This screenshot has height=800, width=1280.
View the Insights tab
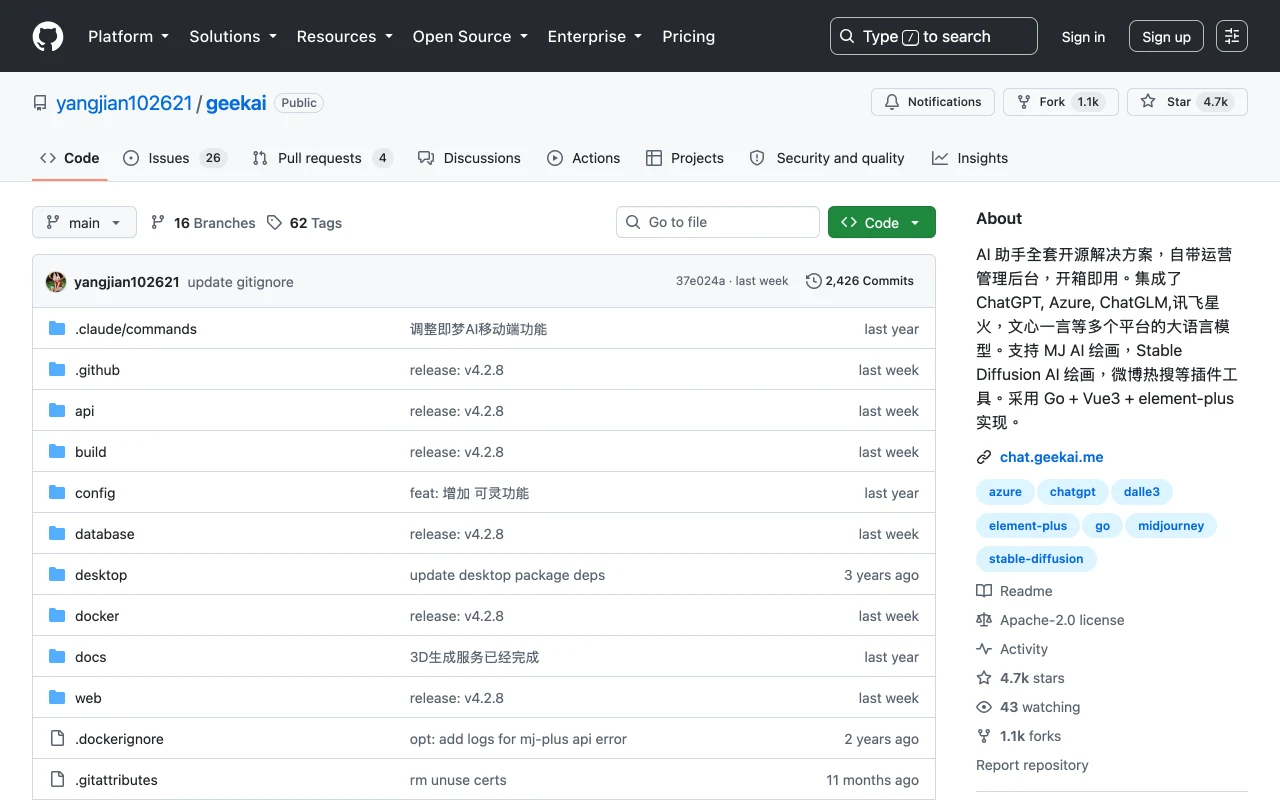point(970,158)
